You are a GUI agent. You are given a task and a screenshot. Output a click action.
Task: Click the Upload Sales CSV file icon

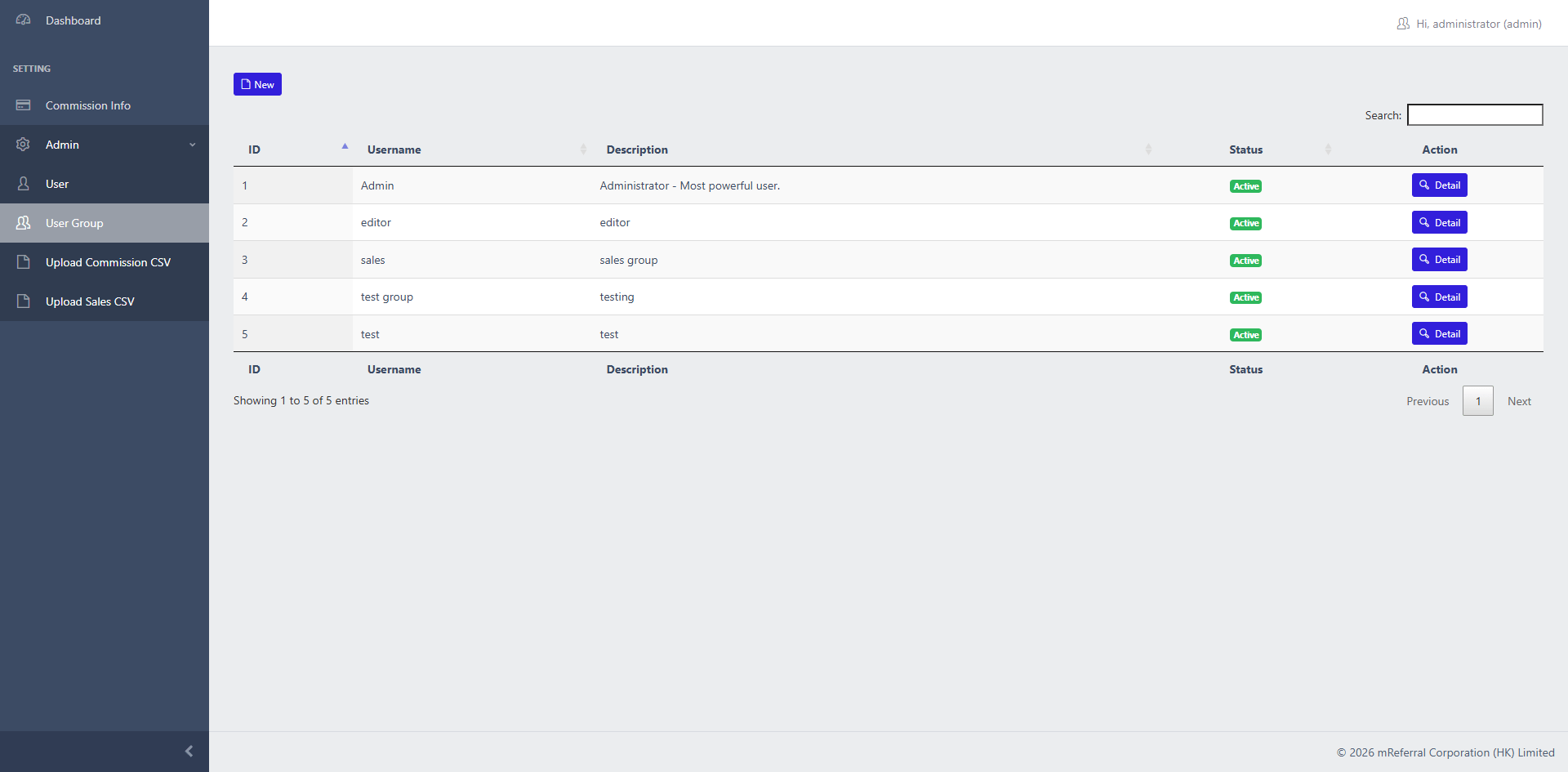coord(24,301)
